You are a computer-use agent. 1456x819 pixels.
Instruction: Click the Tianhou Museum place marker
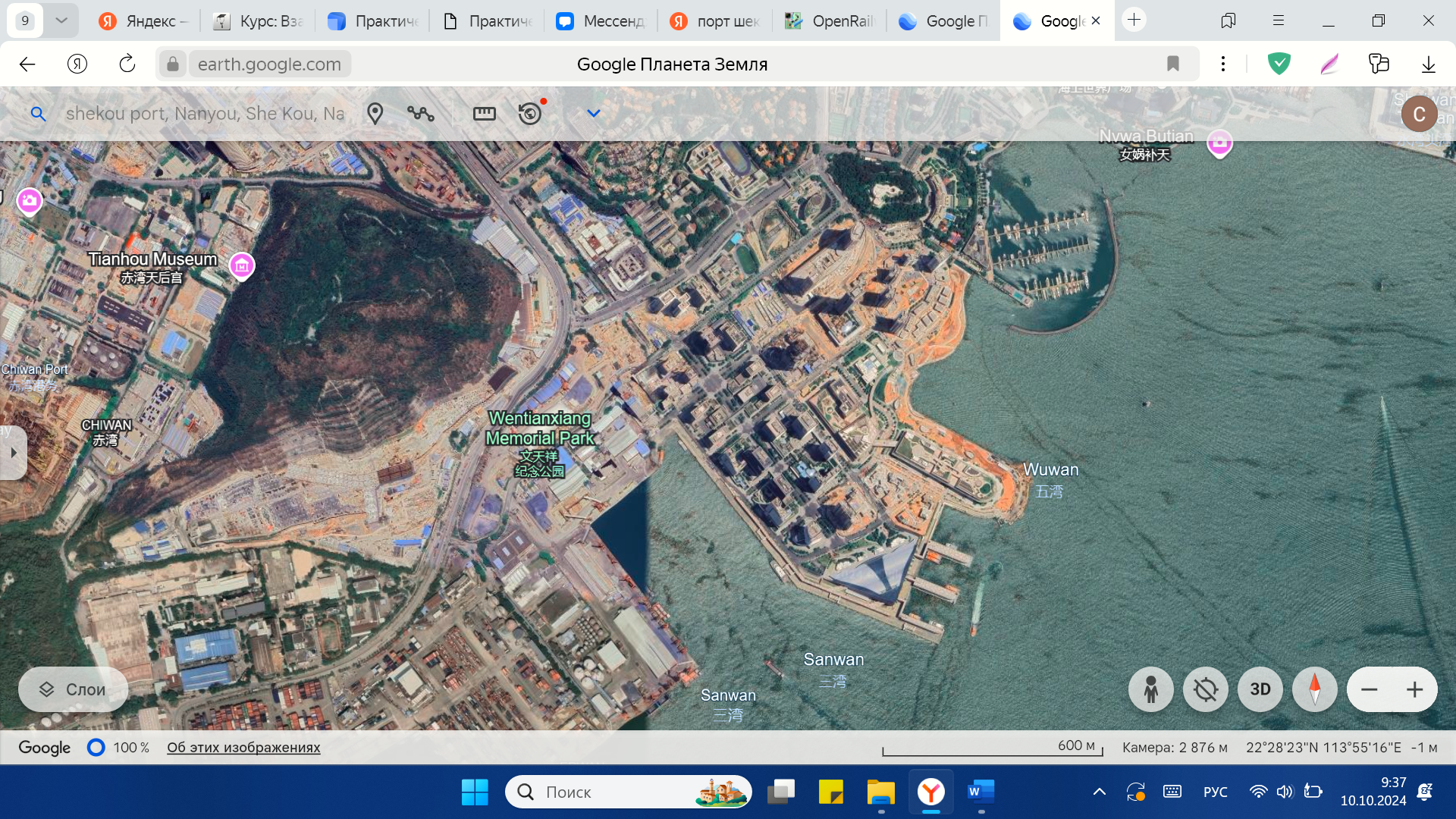242,265
